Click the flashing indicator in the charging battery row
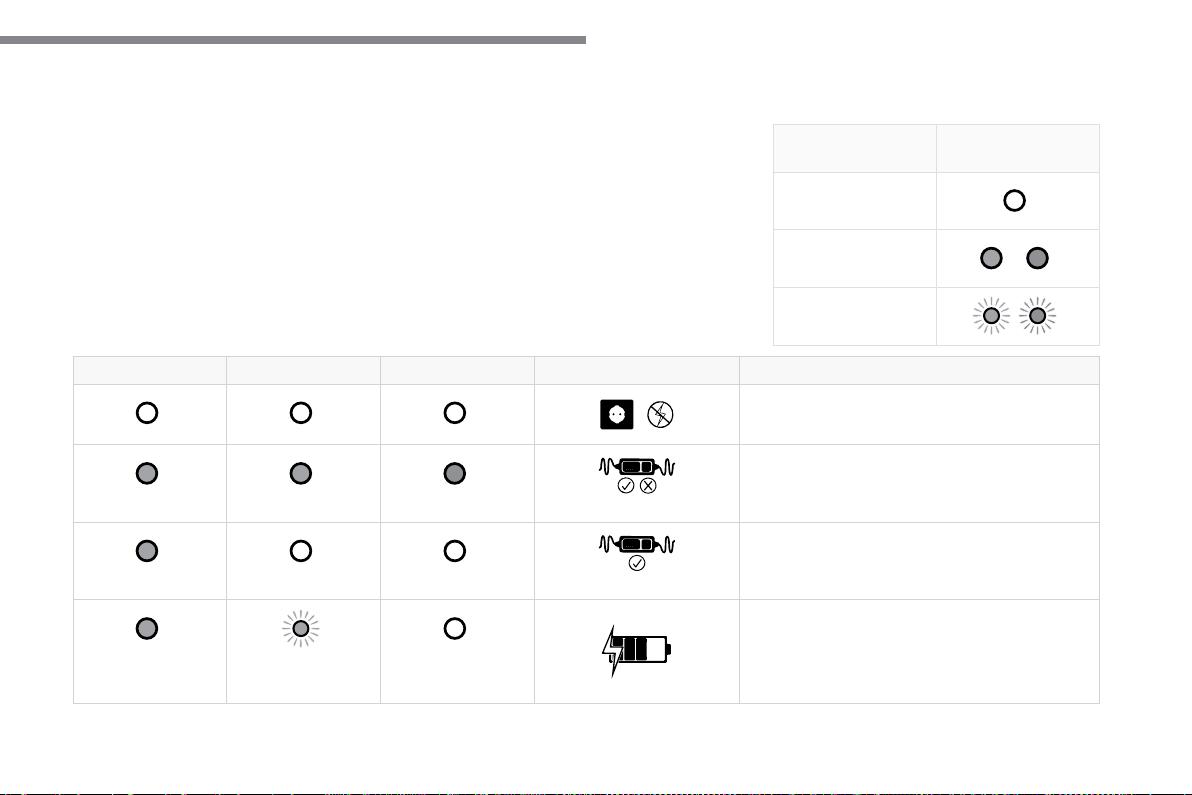The image size is (1192, 795). [x=301, y=629]
